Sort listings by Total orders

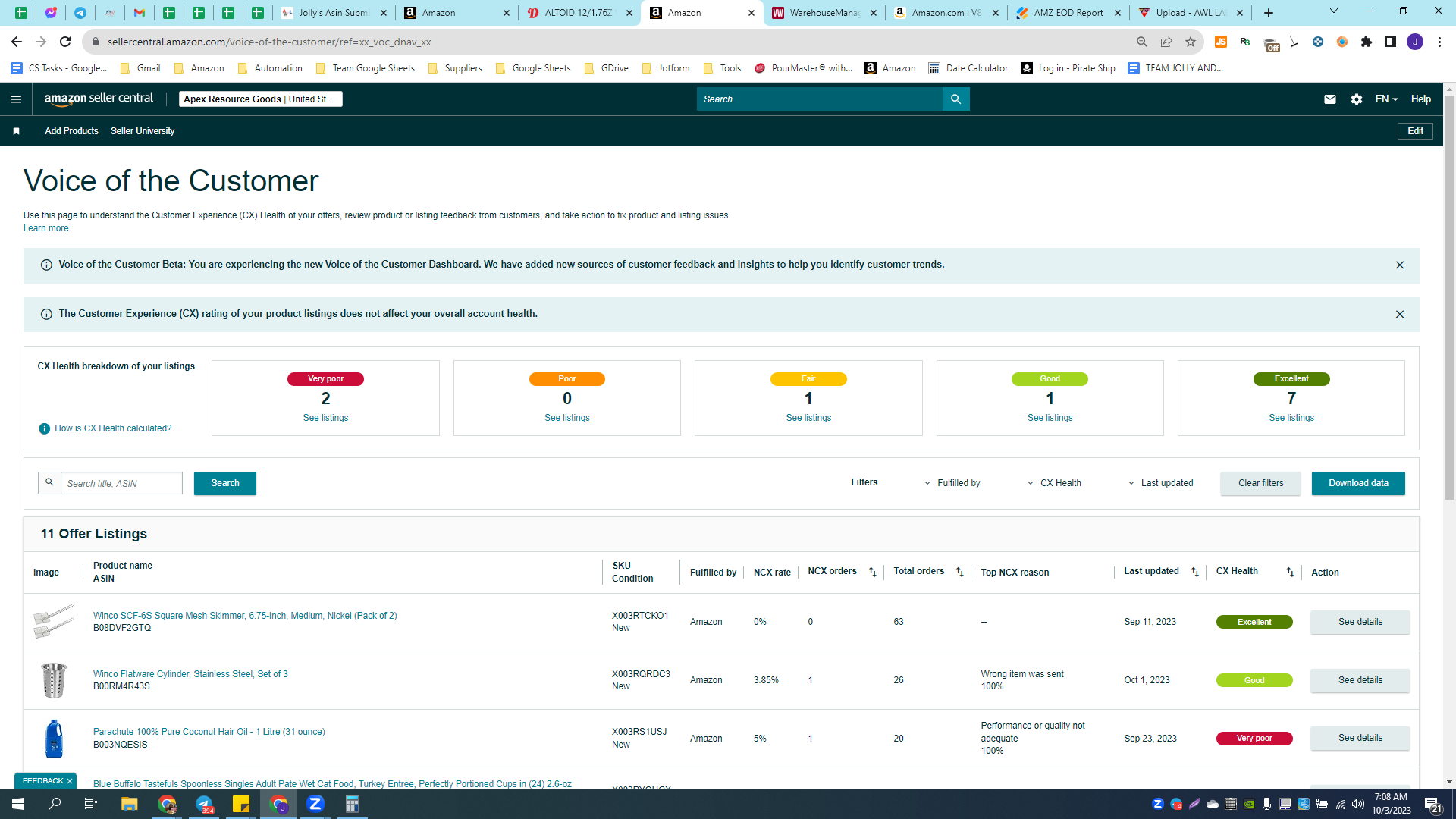click(960, 573)
